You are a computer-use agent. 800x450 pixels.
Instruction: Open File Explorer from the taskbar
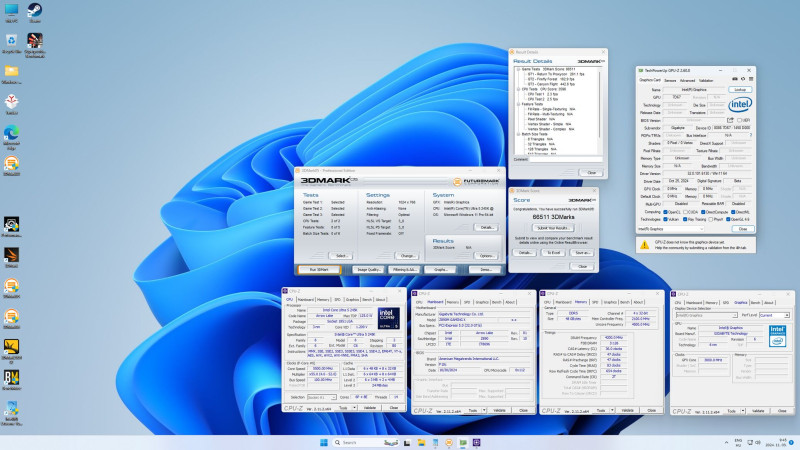coord(421,442)
